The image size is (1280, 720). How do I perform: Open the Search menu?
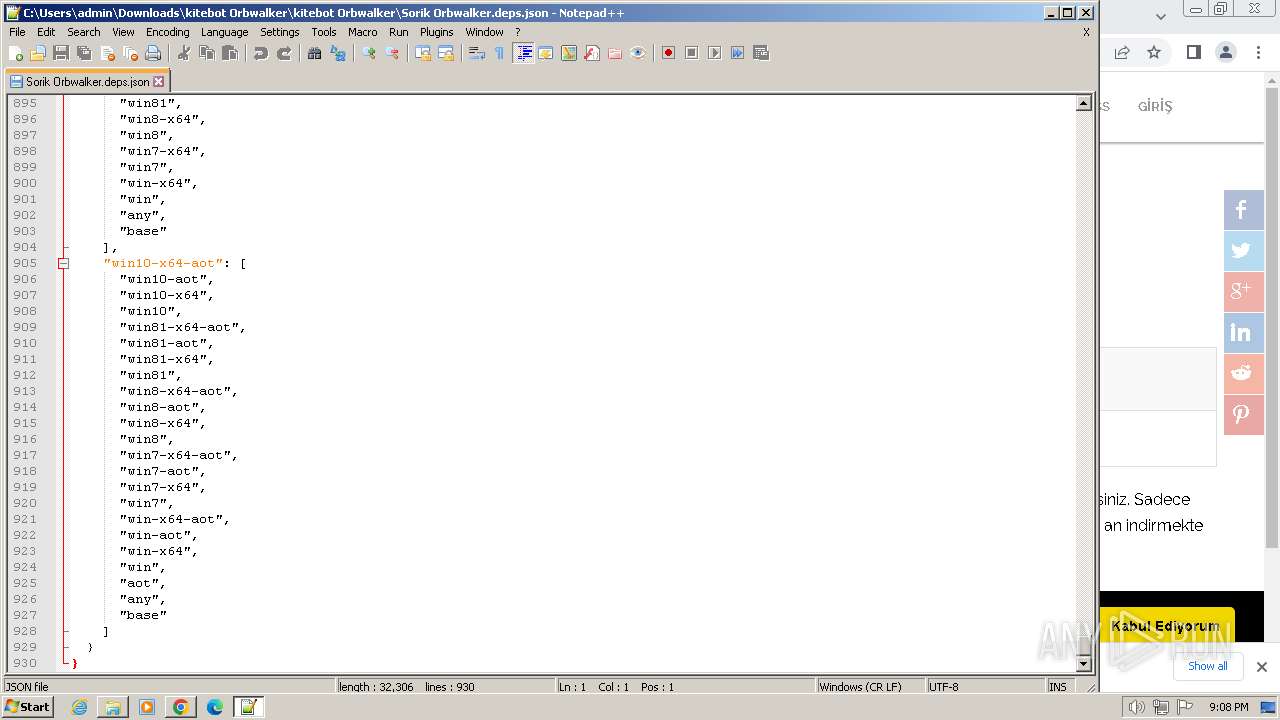[x=84, y=32]
